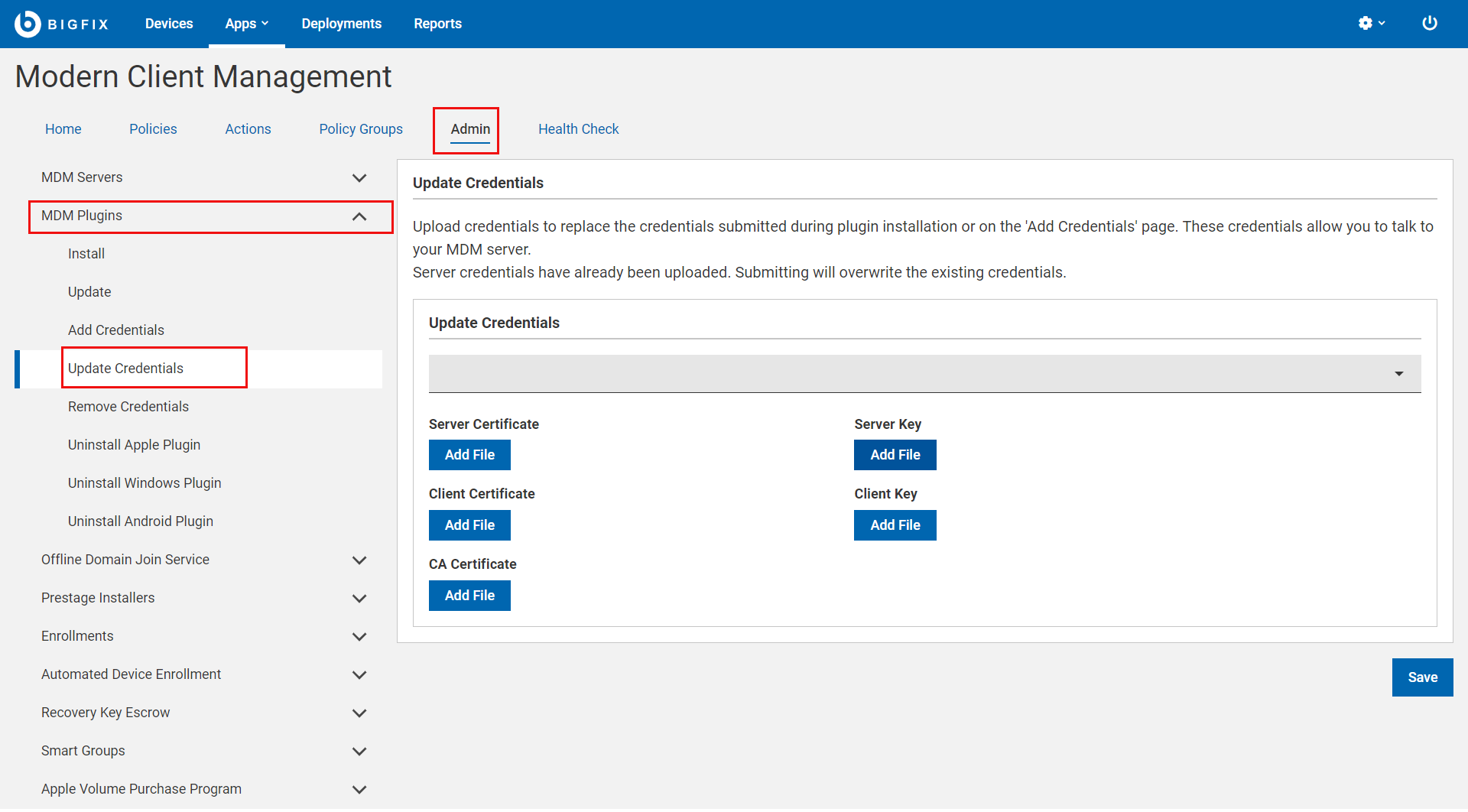Open the Update Credentials server dropdown
The width and height of the screenshot is (1468, 812).
(924, 373)
